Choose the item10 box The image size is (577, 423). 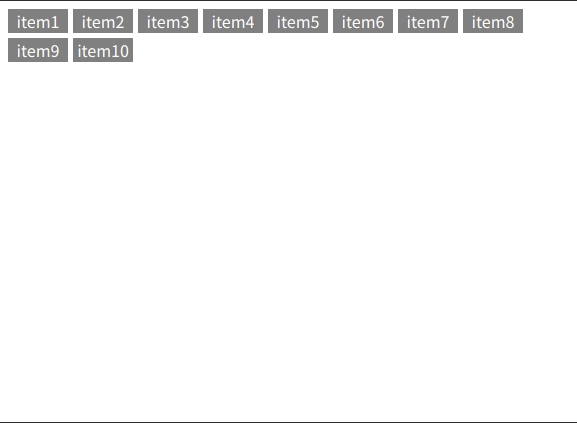pos(103,50)
